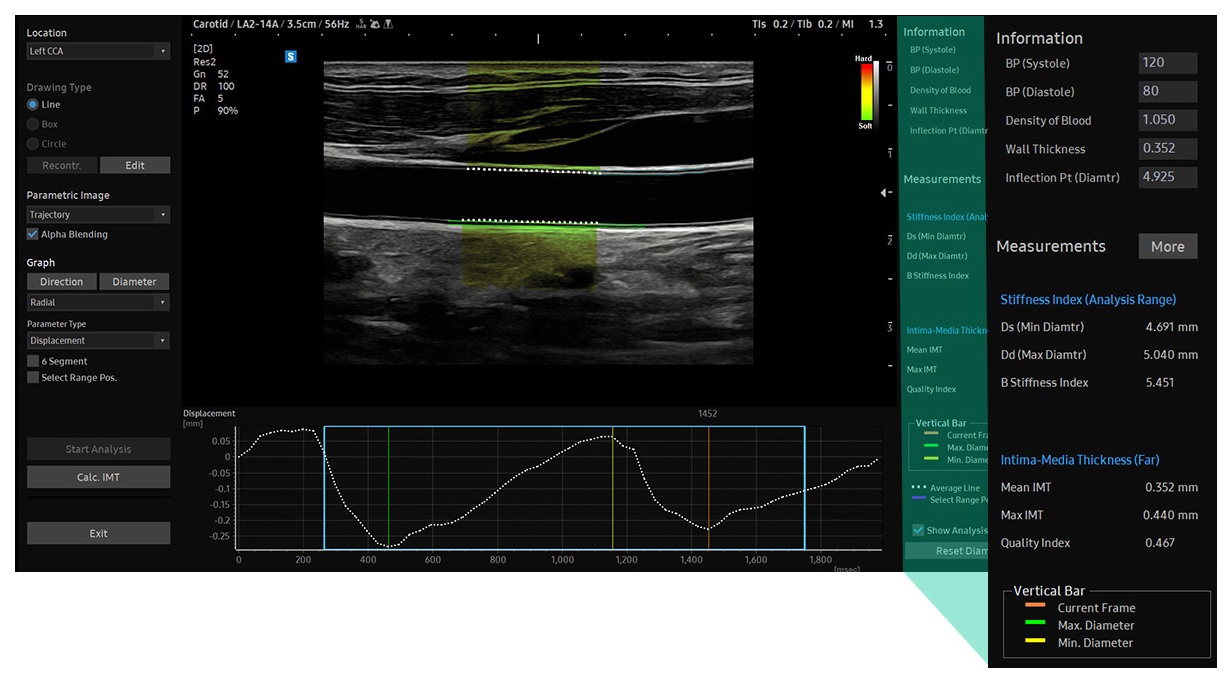Click the Edit button
1231x684 pixels.
pos(135,165)
